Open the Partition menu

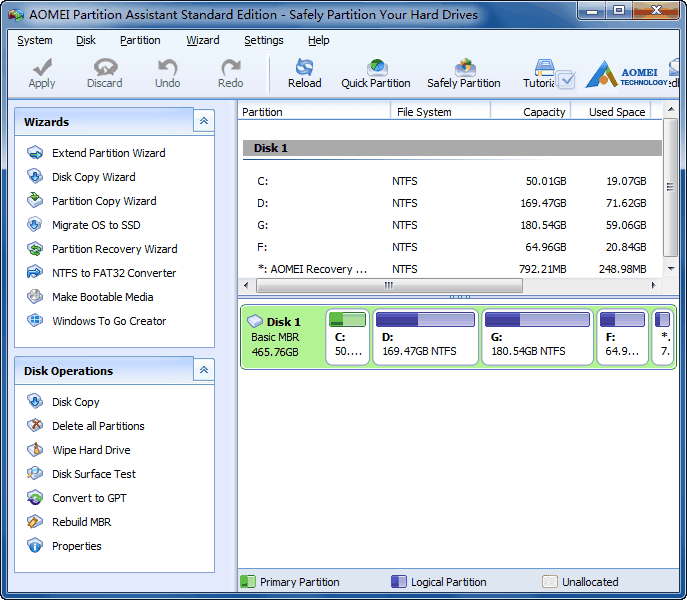pyautogui.click(x=140, y=40)
